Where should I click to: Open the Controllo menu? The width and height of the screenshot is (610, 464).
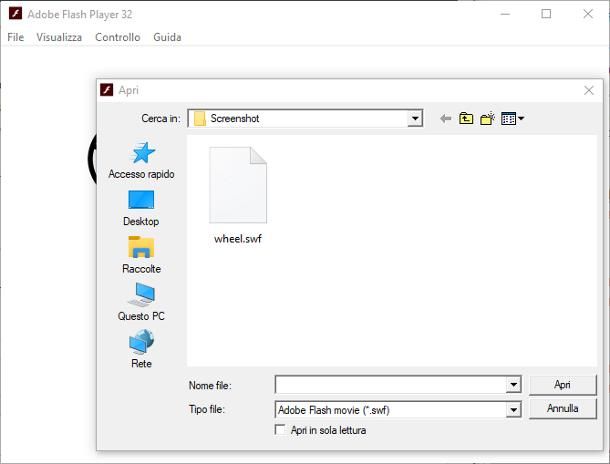pos(117,37)
